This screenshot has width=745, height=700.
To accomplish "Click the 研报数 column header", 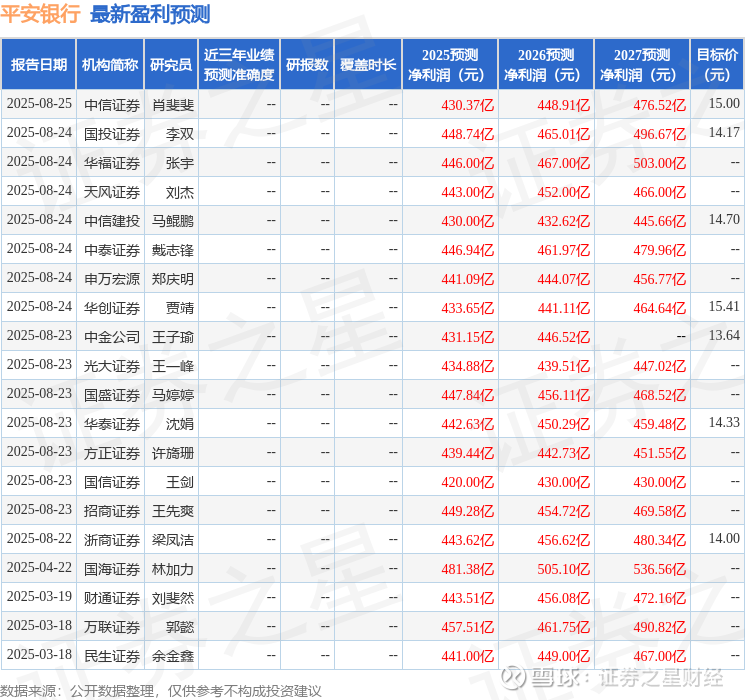I will tap(307, 65).
